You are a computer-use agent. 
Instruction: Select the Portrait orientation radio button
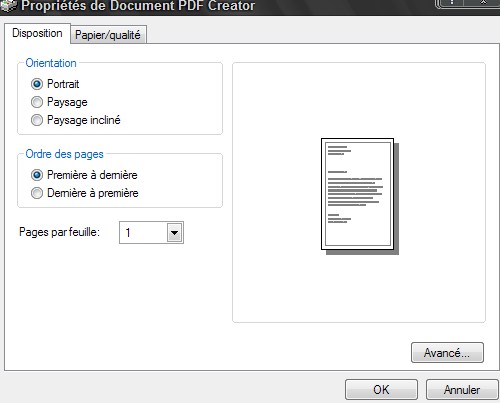click(x=37, y=84)
